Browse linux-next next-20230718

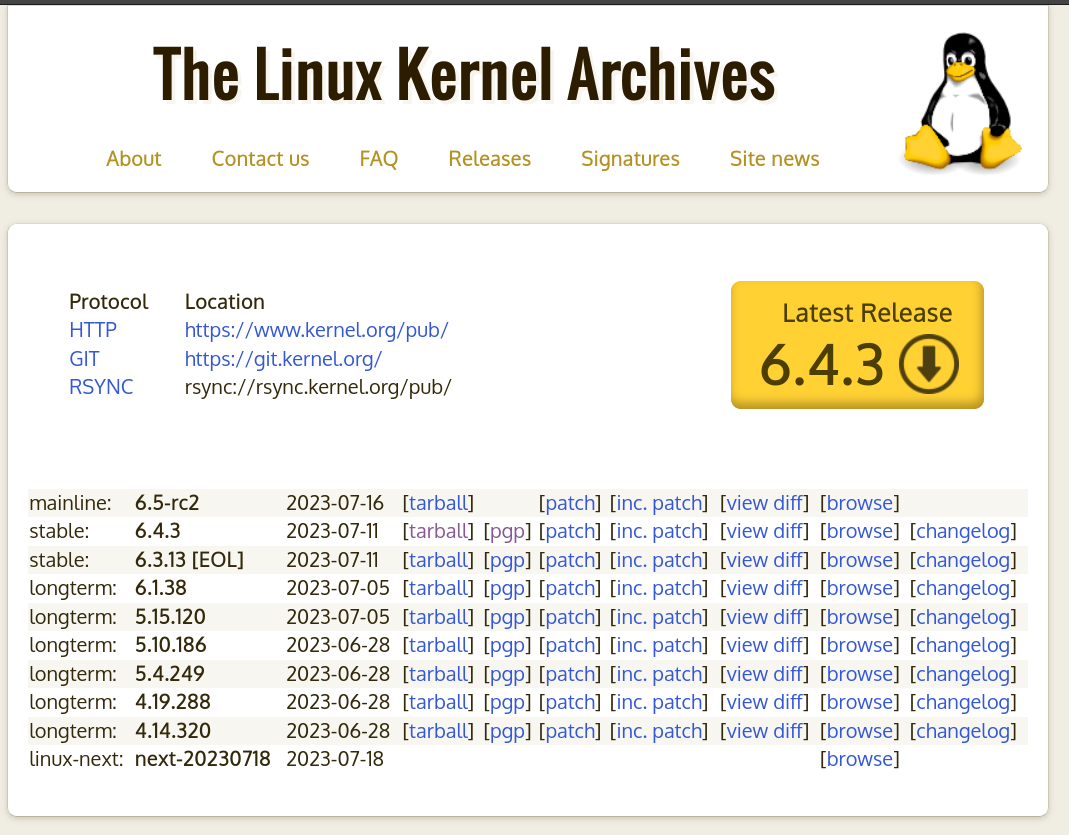(x=860, y=759)
